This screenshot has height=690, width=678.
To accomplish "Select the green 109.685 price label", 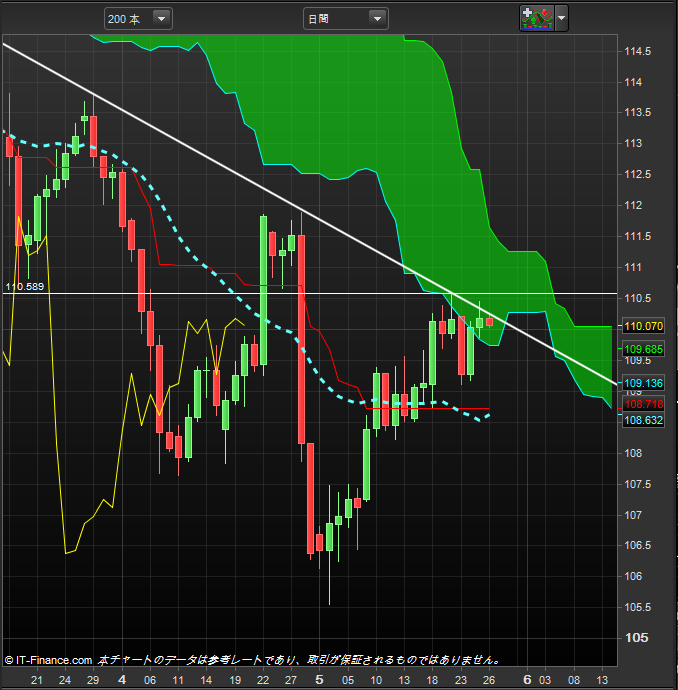I will click(643, 349).
